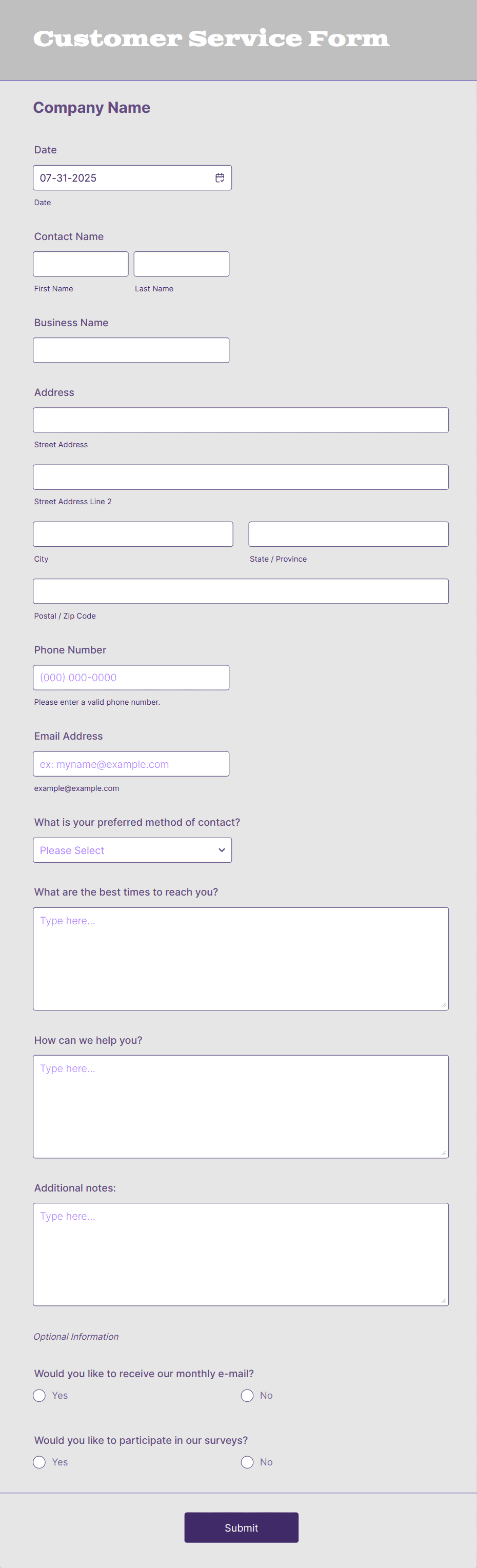Click the Additional notes text area
477x1568 pixels.
[241, 1254]
